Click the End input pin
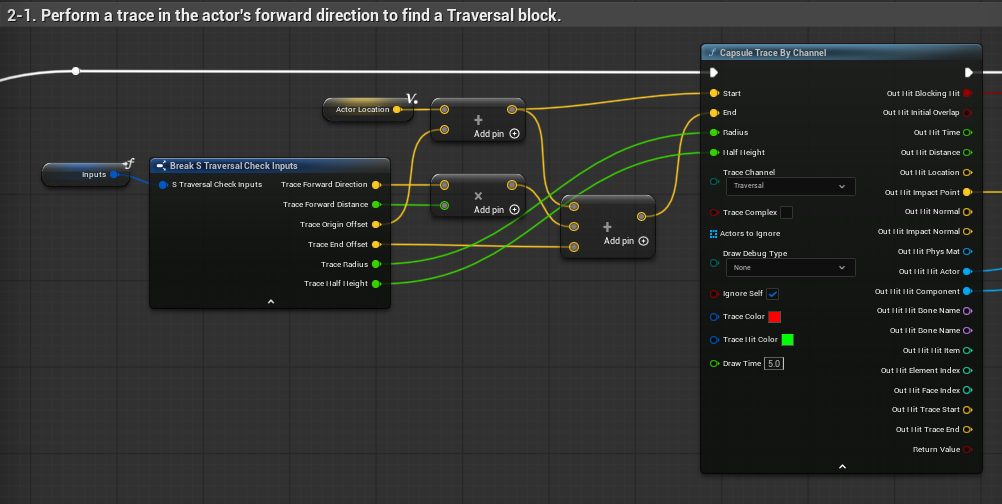The image size is (1002, 504). pos(714,112)
